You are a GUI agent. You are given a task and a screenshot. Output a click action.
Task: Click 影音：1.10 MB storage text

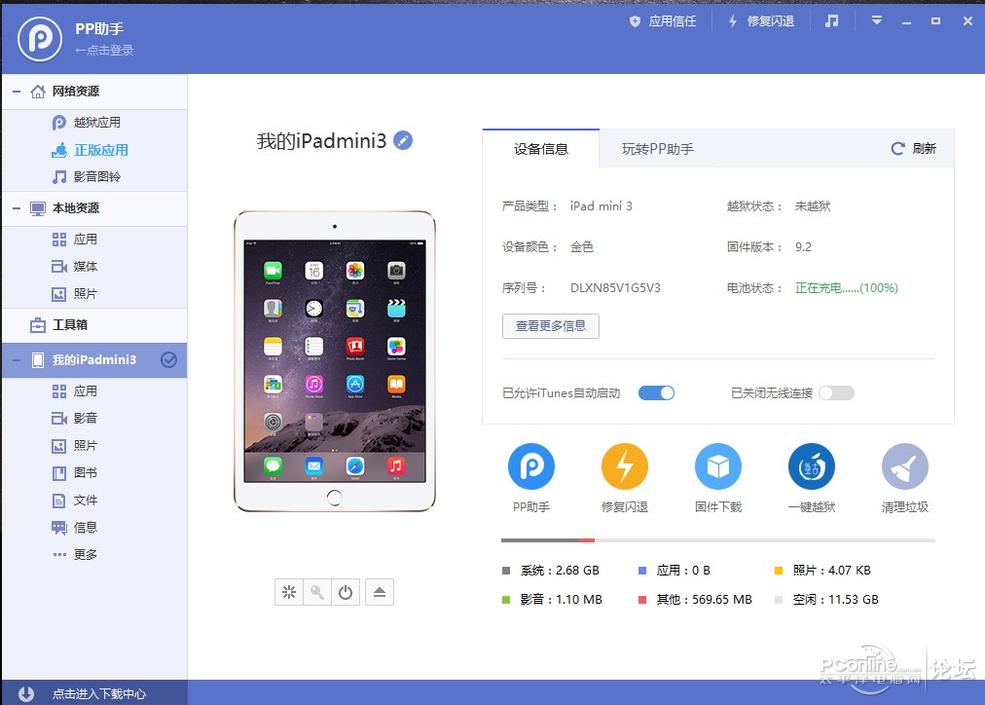click(561, 599)
